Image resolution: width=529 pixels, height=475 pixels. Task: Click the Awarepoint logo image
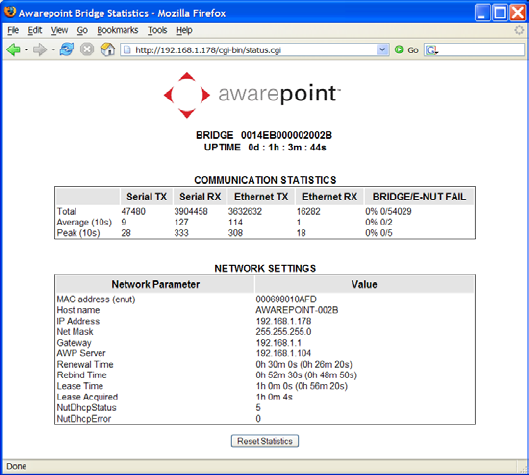pyautogui.click(x=252, y=95)
